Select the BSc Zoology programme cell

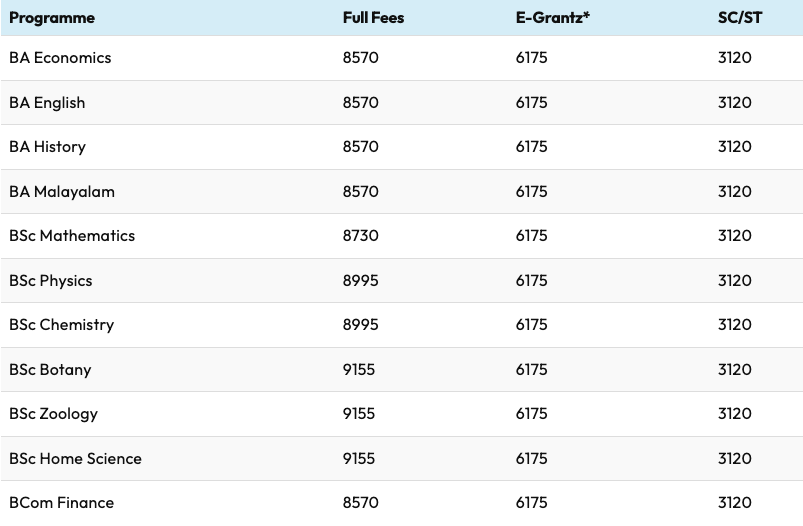53,414
